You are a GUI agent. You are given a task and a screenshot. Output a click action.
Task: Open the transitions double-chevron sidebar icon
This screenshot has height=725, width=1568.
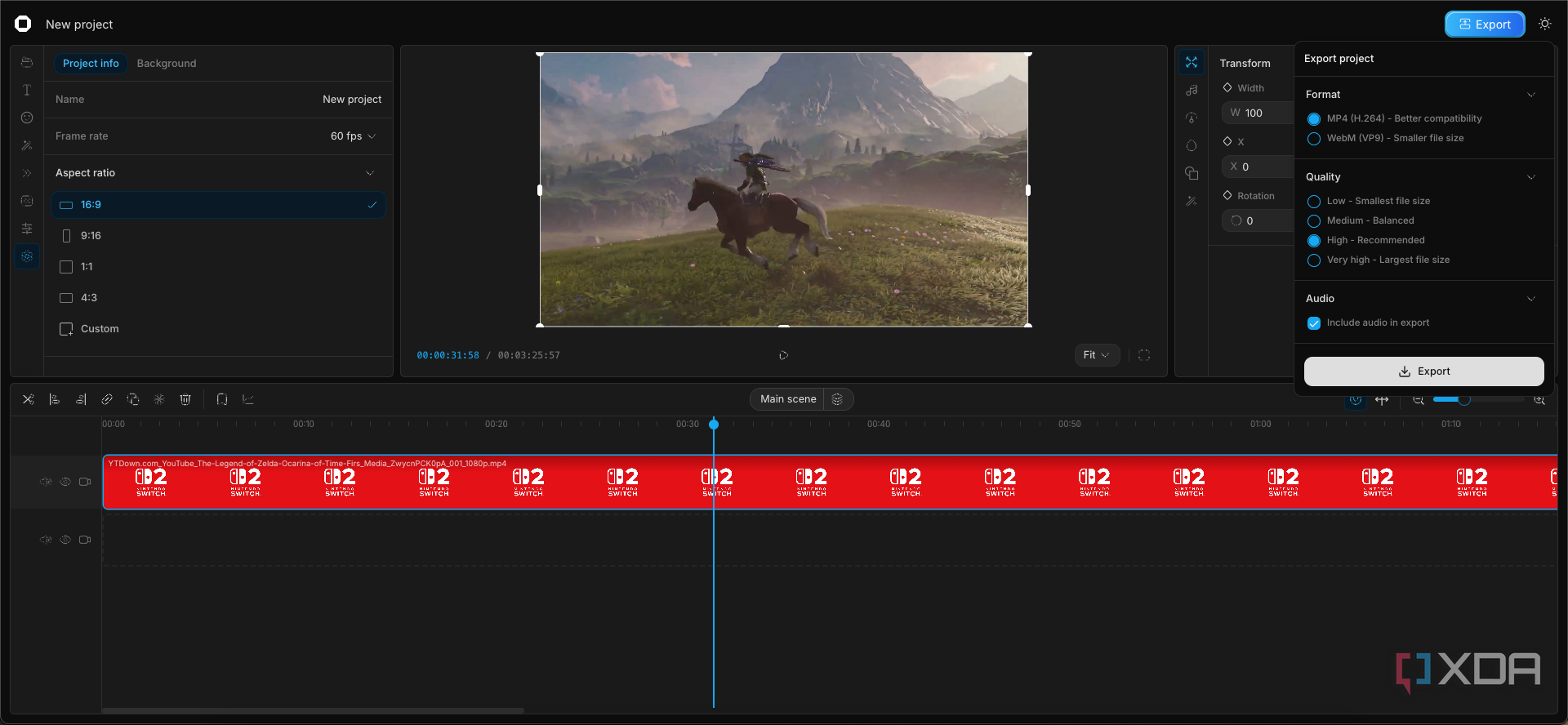coord(27,173)
